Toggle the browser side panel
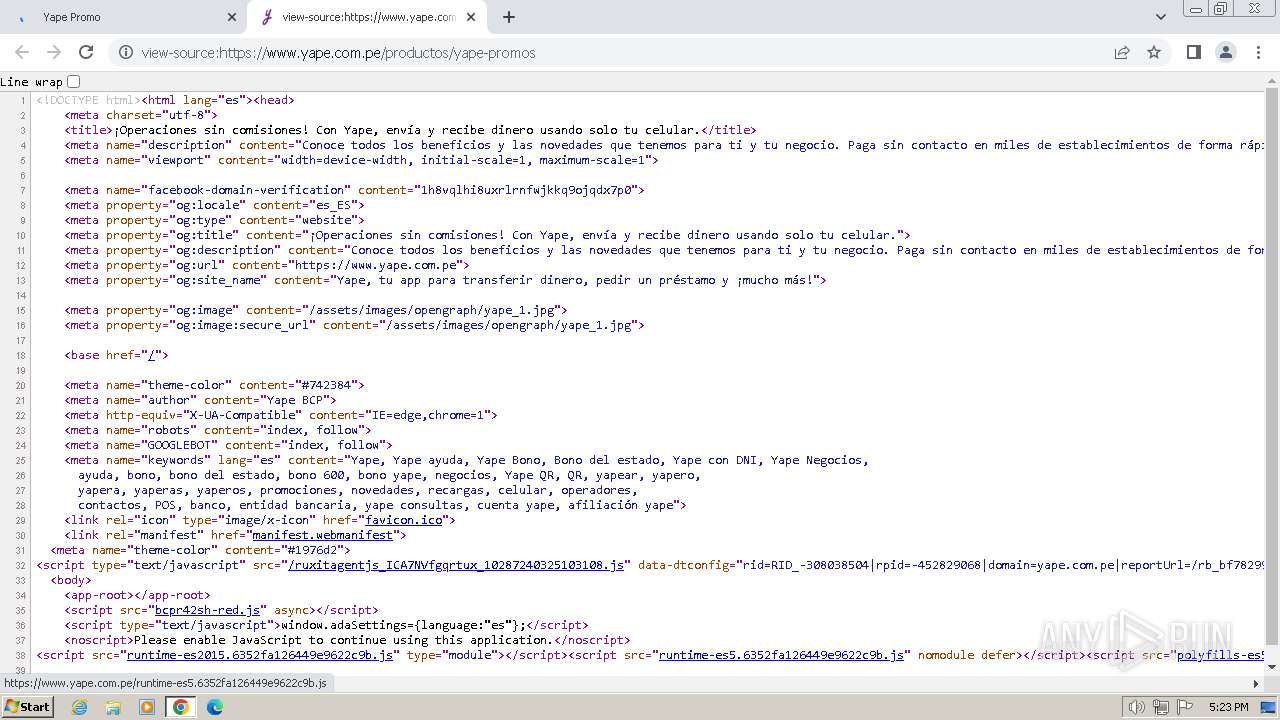Viewport: 1280px width, 720px height. tap(1193, 53)
